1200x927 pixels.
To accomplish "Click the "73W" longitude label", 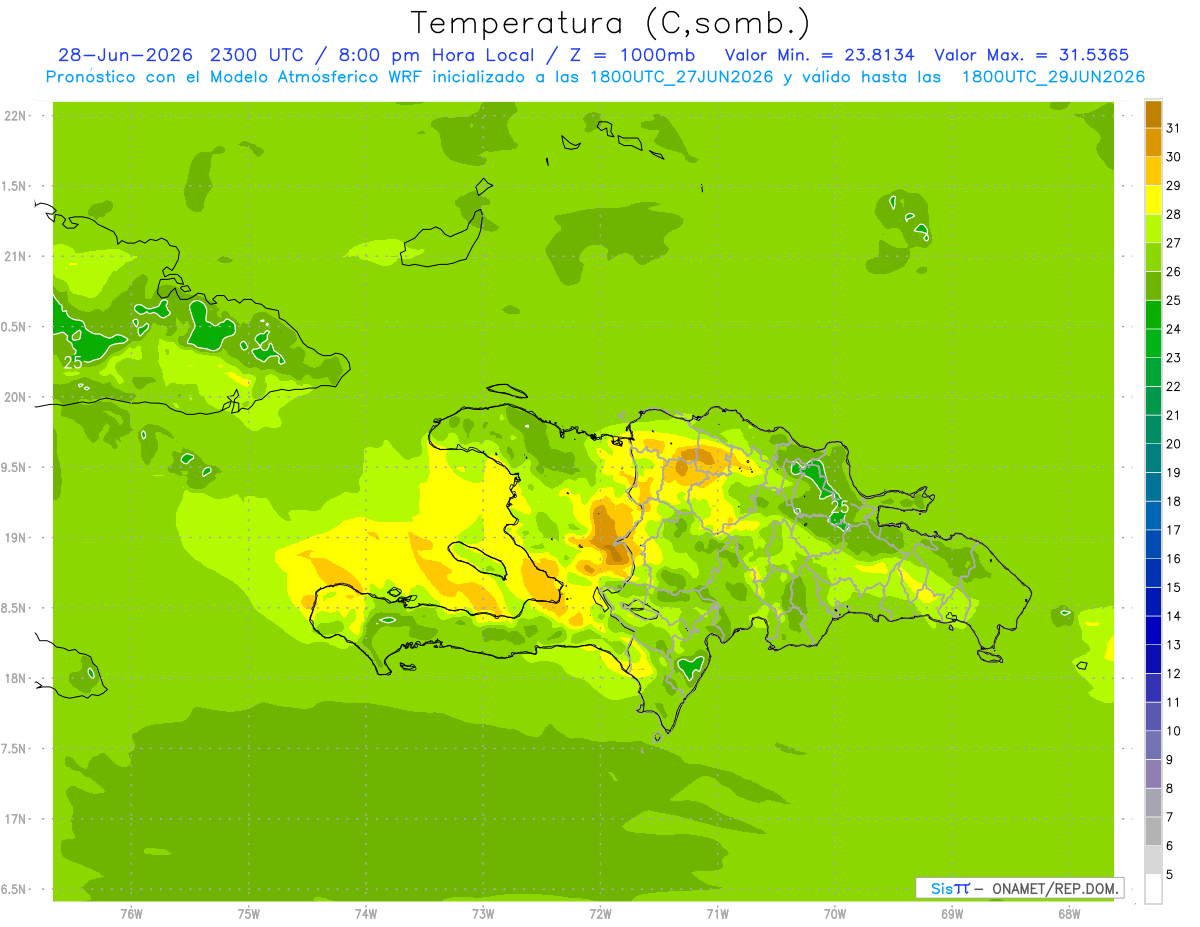I will tap(483, 914).
